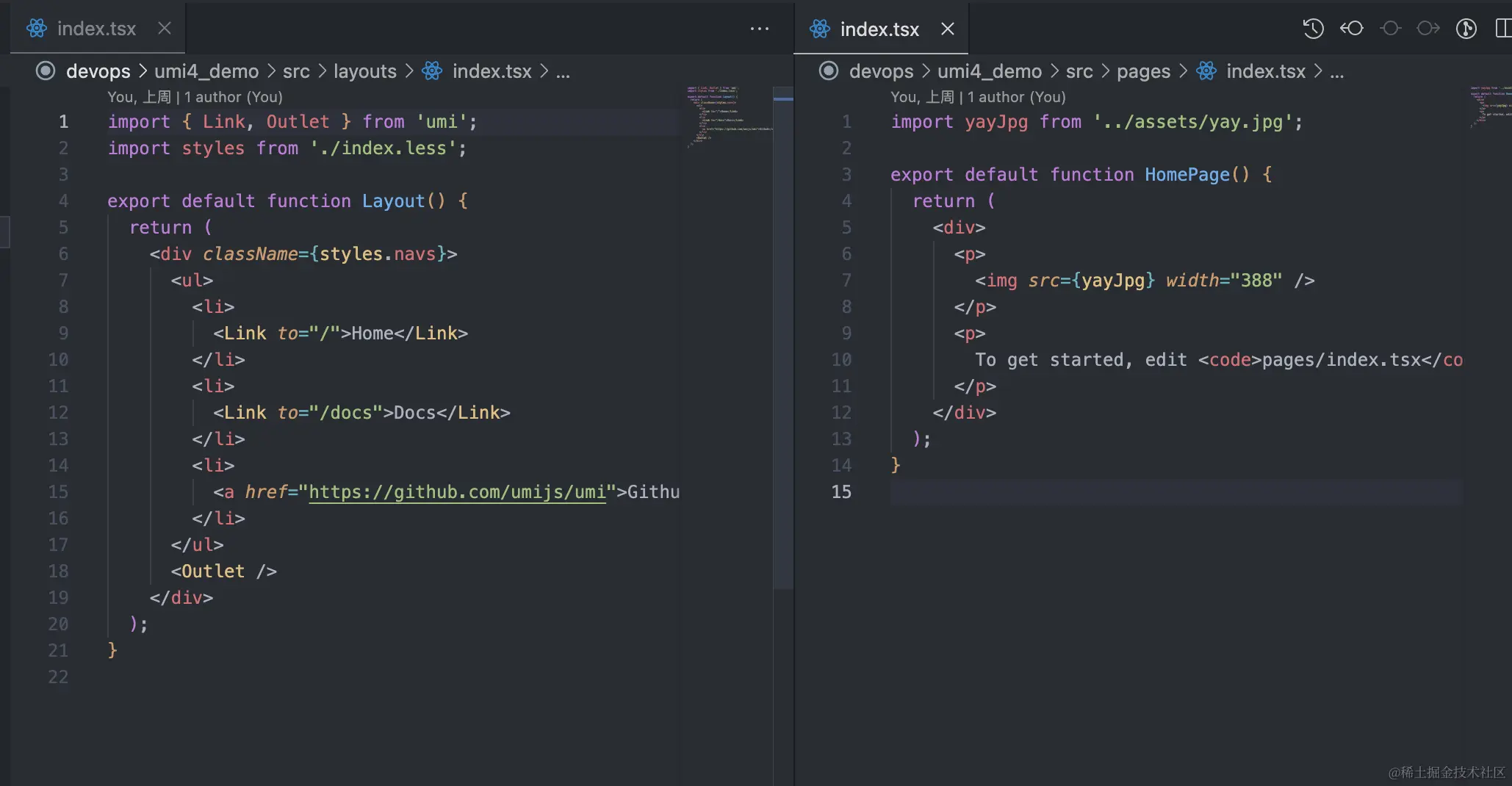Click umi4_demo in right breadcrumb
Viewport: 1512px width, 786px height.
990,71
